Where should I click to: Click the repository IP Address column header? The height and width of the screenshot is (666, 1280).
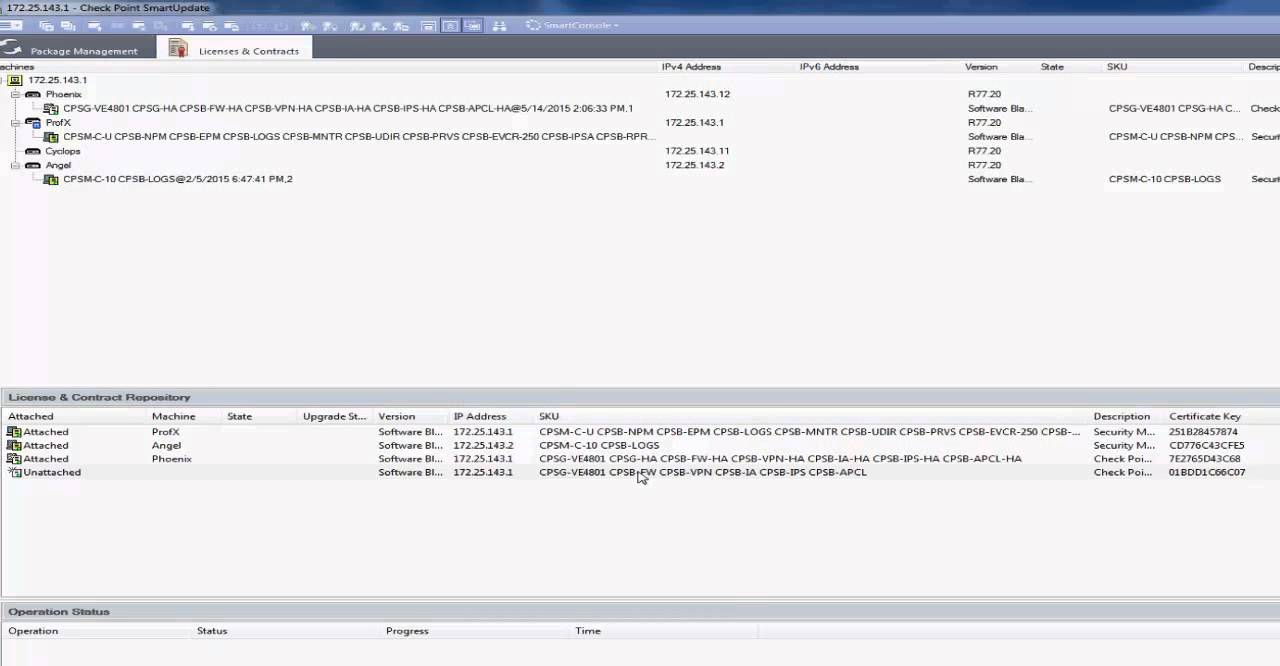[480, 416]
